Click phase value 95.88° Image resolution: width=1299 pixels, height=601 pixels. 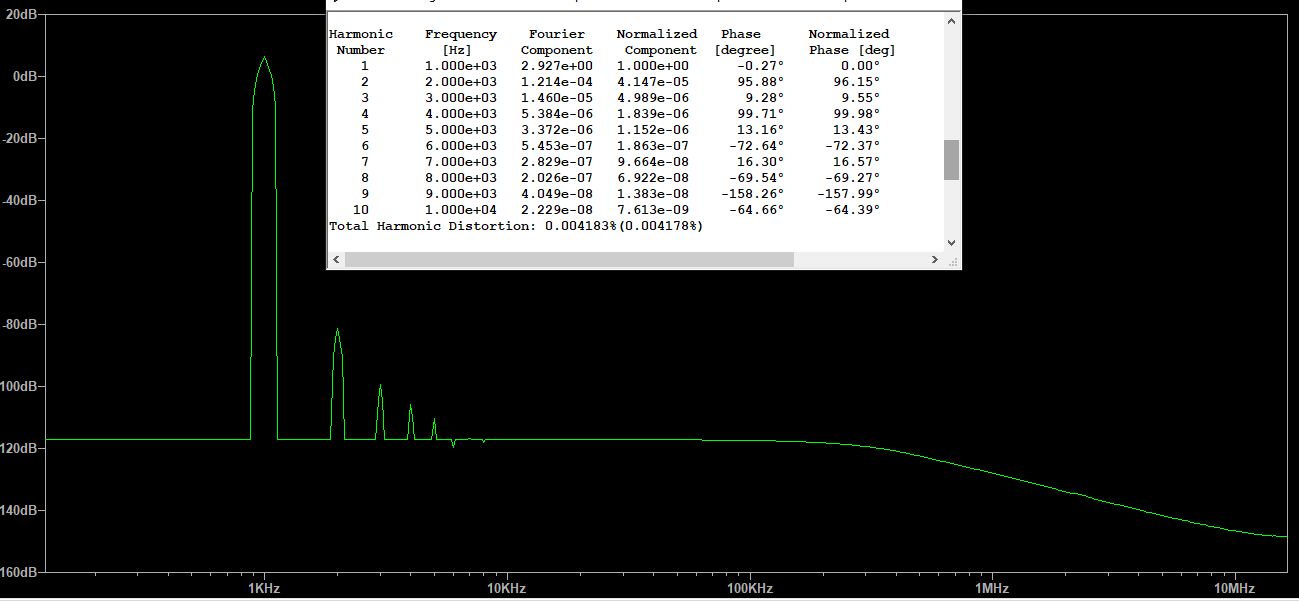click(x=761, y=82)
